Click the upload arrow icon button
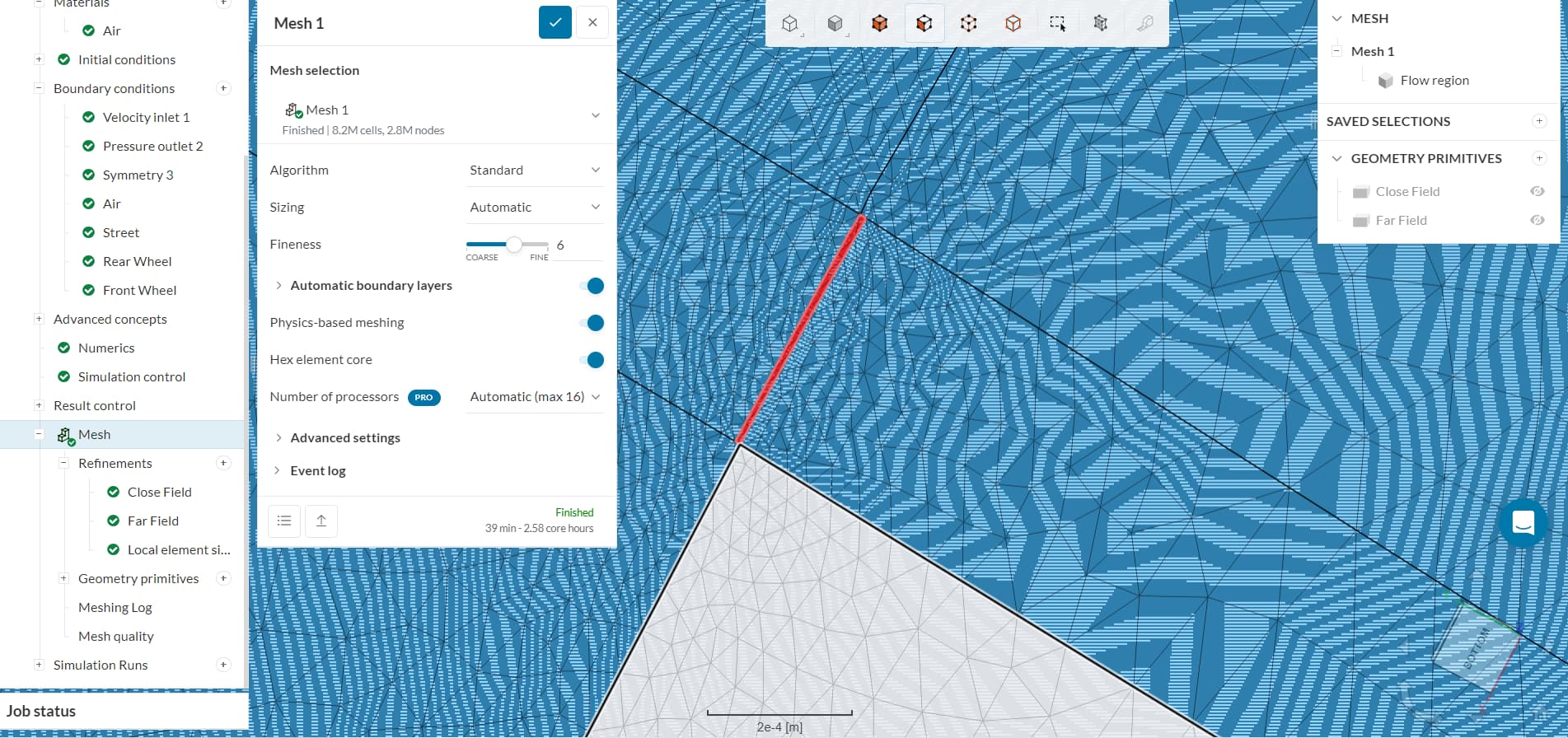Screen dimensions: 1568x738 321,521
